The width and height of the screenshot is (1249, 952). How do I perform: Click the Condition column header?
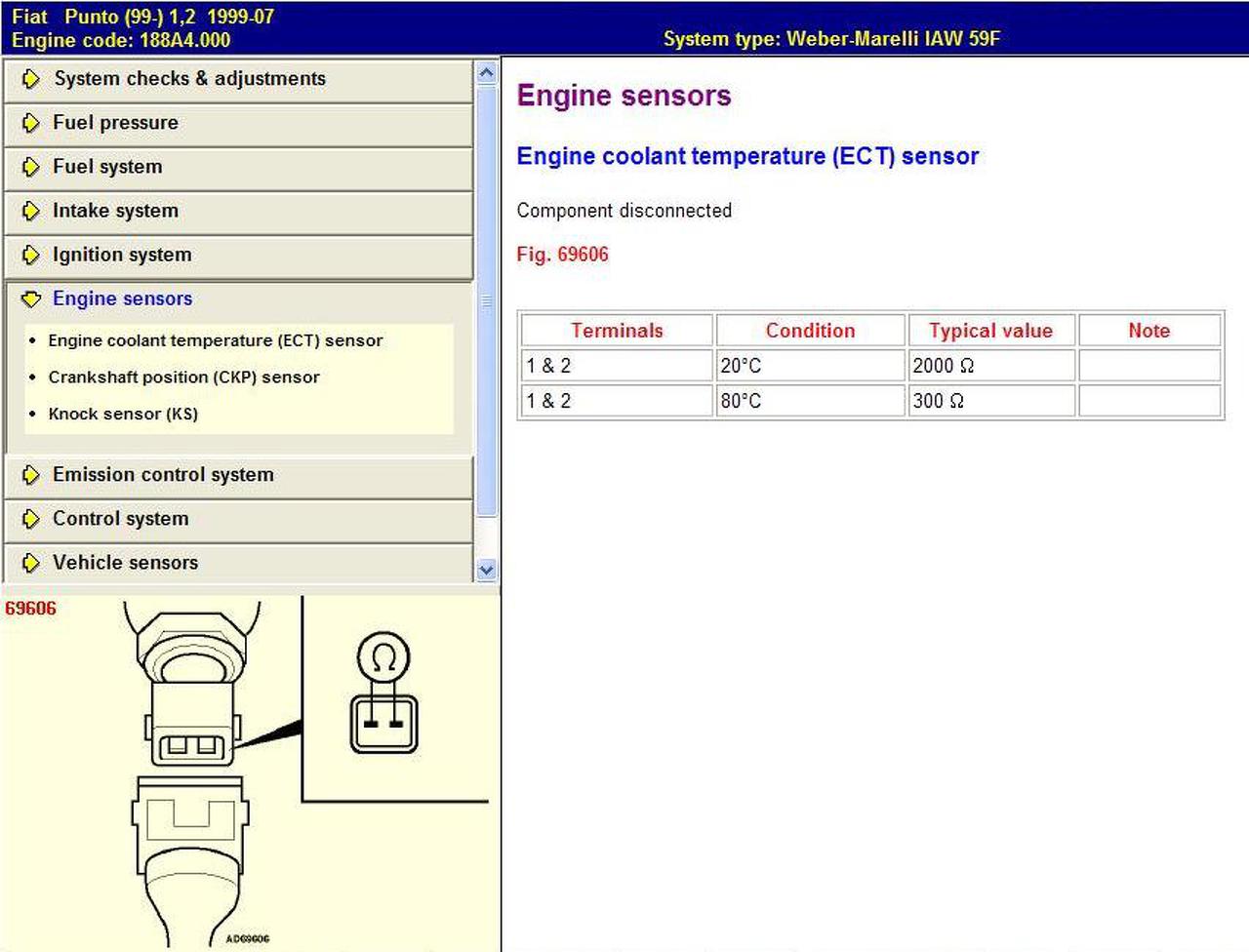pos(810,331)
